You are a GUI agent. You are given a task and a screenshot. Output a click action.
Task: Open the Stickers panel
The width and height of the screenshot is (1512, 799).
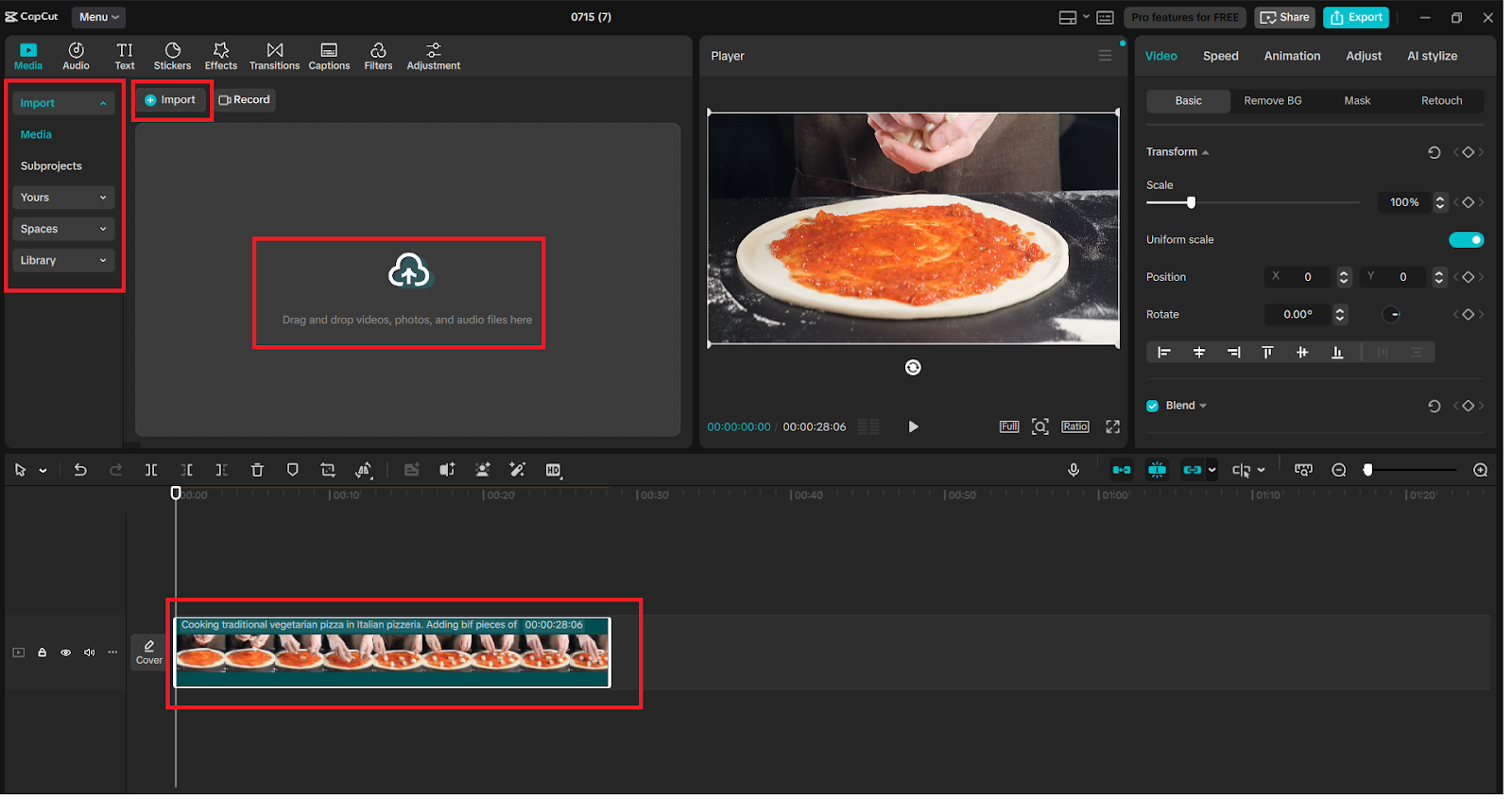[172, 56]
